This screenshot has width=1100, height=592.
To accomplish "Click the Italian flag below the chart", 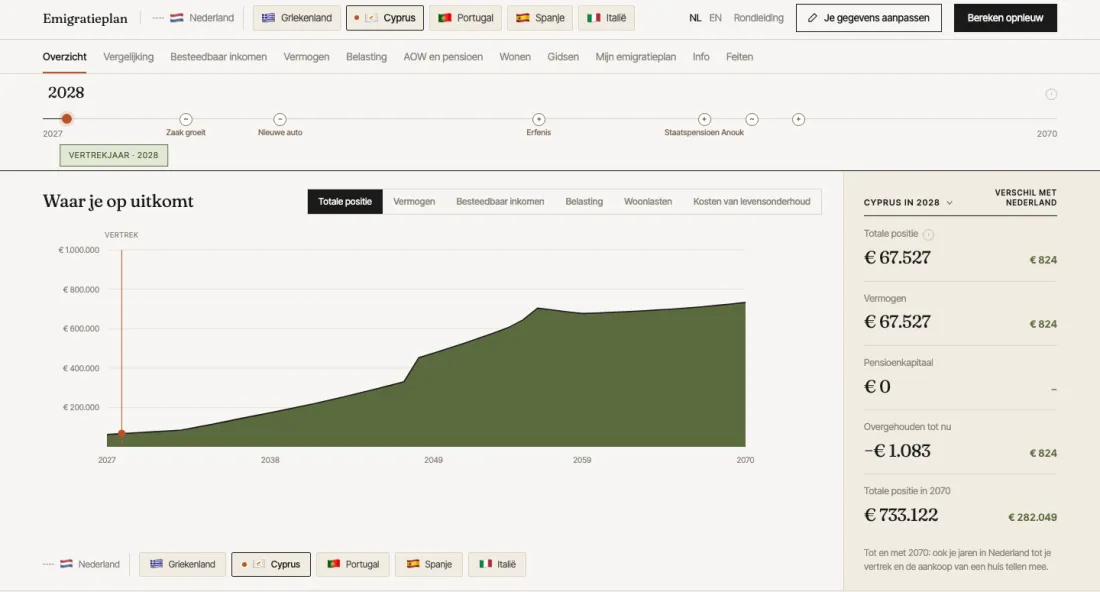I will point(485,564).
